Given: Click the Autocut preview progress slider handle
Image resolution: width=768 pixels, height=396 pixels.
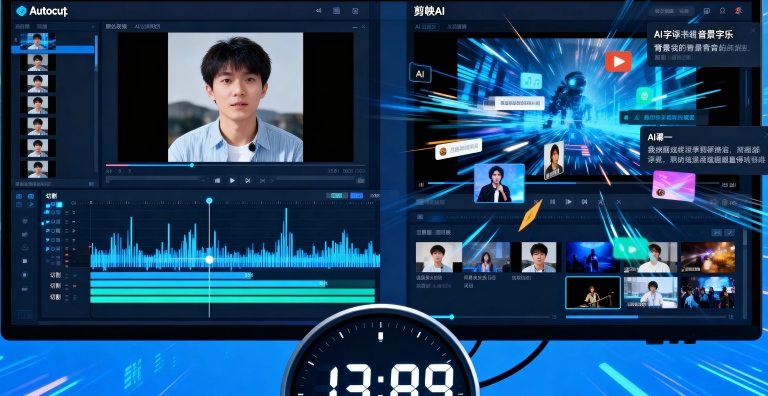Looking at the screenshot, I should click(x=192, y=165).
